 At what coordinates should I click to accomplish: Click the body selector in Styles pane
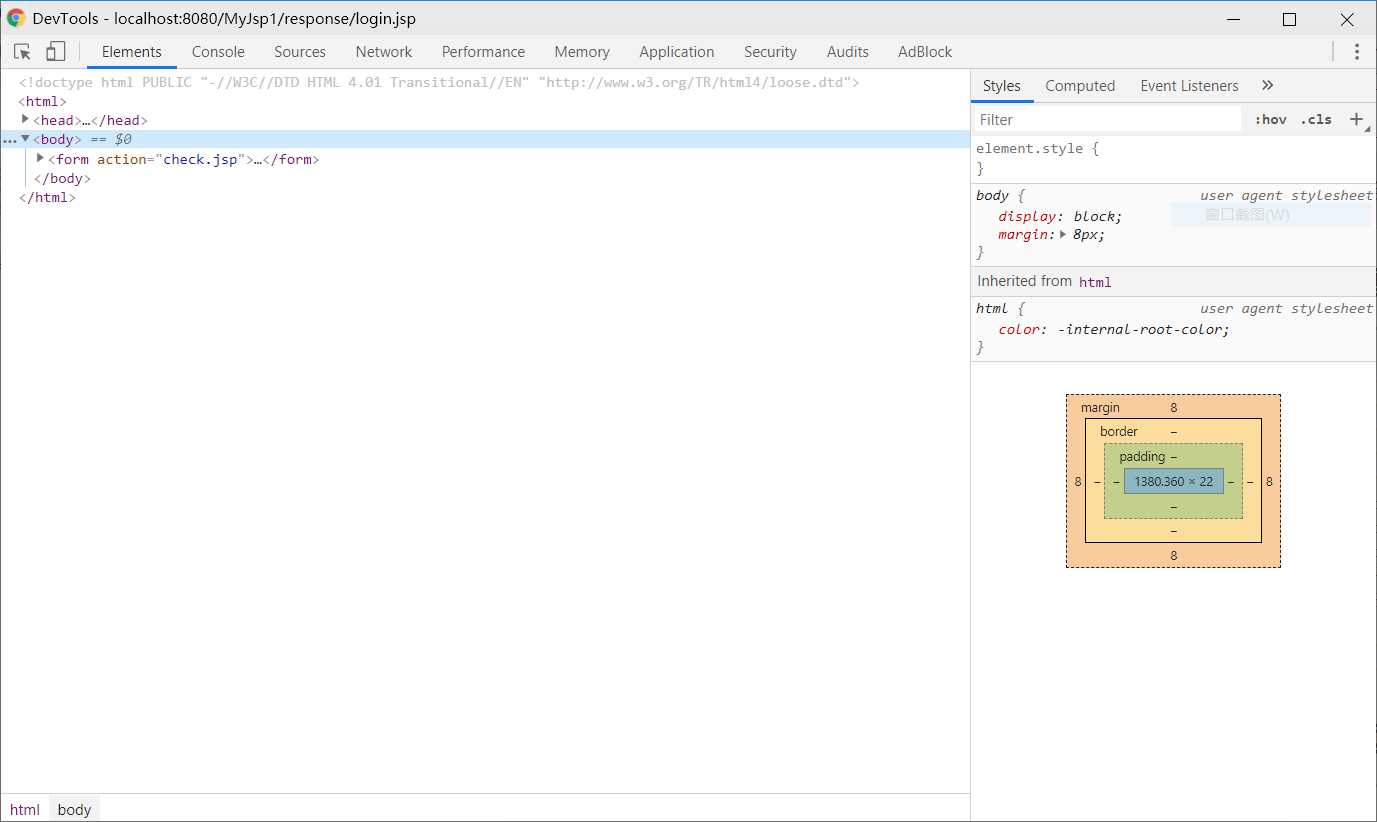coord(992,196)
